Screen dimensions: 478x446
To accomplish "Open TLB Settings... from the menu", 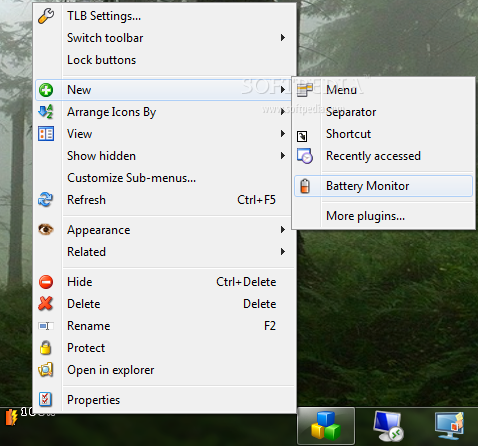I will point(165,16).
